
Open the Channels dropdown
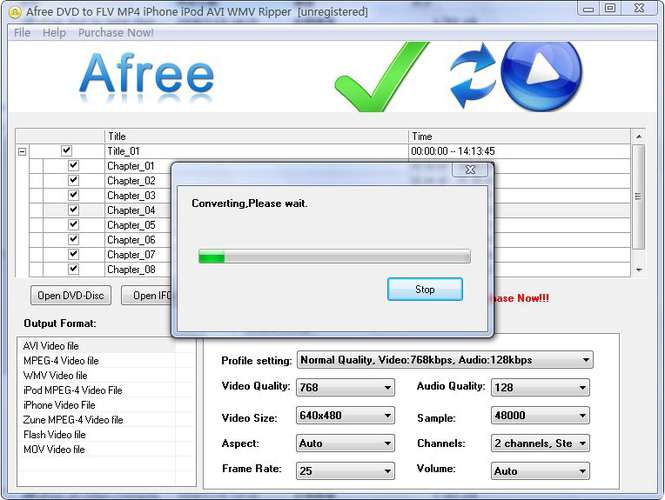[x=540, y=443]
